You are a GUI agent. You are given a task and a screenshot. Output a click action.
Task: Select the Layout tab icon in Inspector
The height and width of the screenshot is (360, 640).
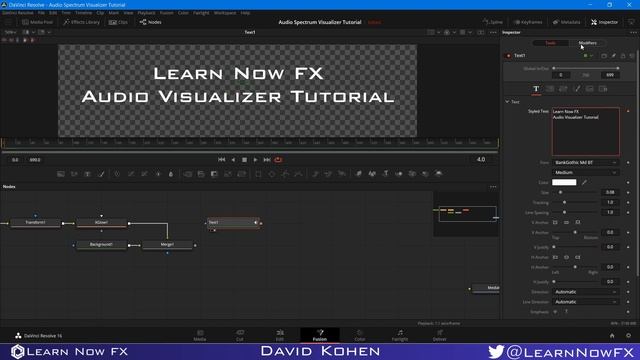click(x=550, y=89)
